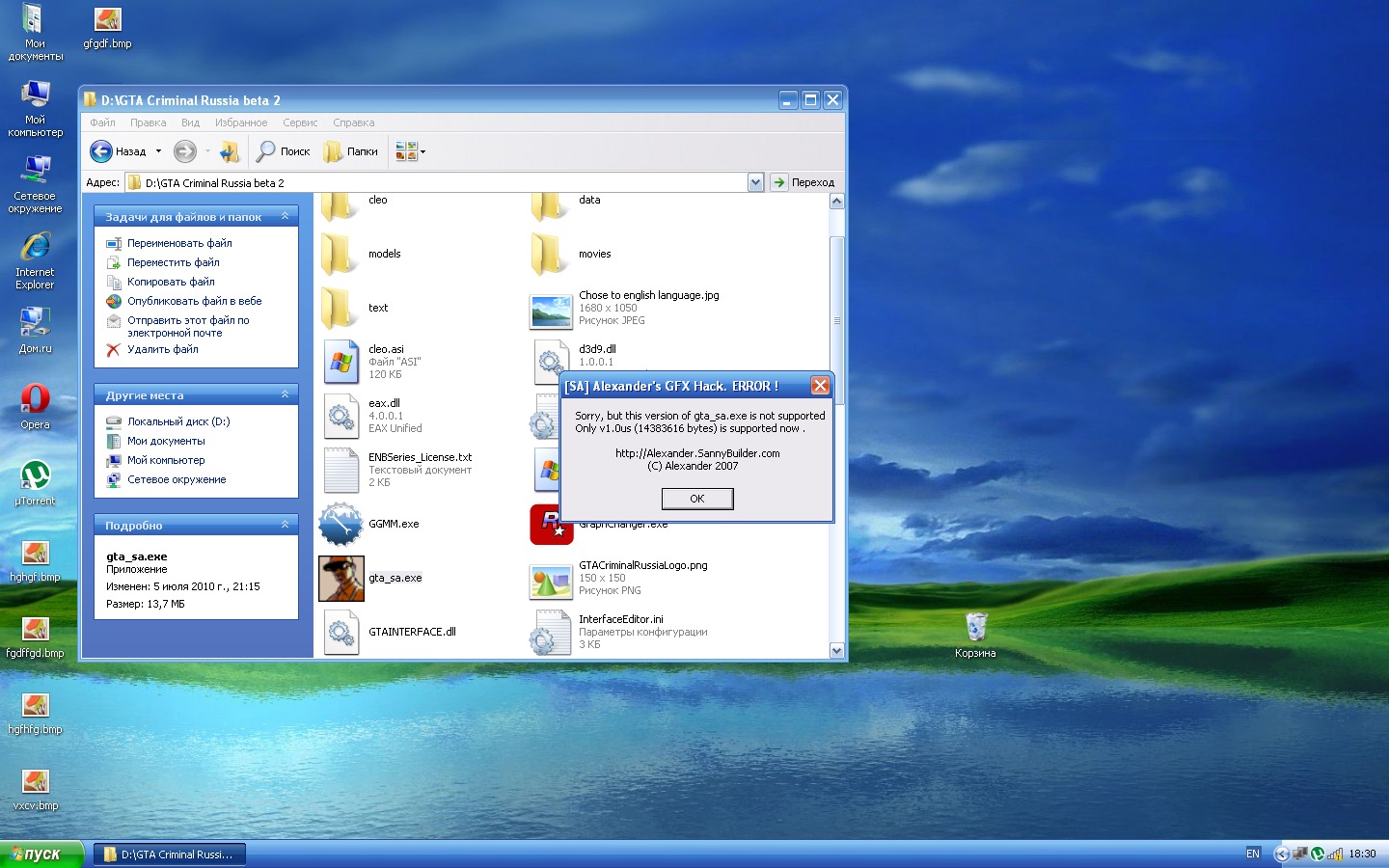
Task: Open the address bar dropdown
Action: [x=755, y=182]
